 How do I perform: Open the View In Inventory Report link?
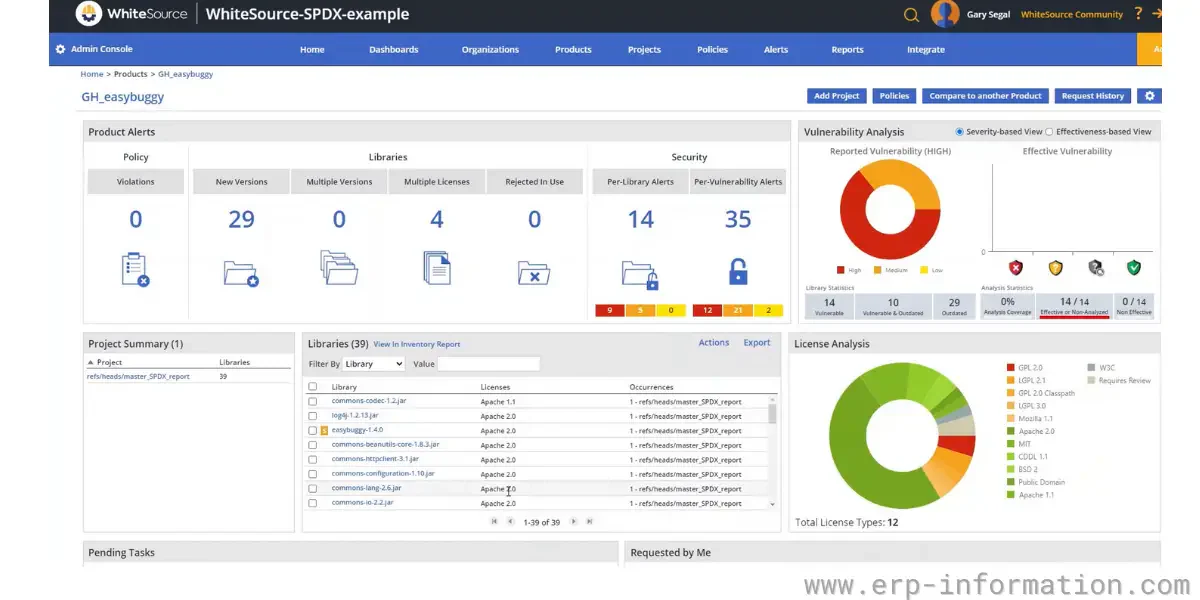[417, 344]
